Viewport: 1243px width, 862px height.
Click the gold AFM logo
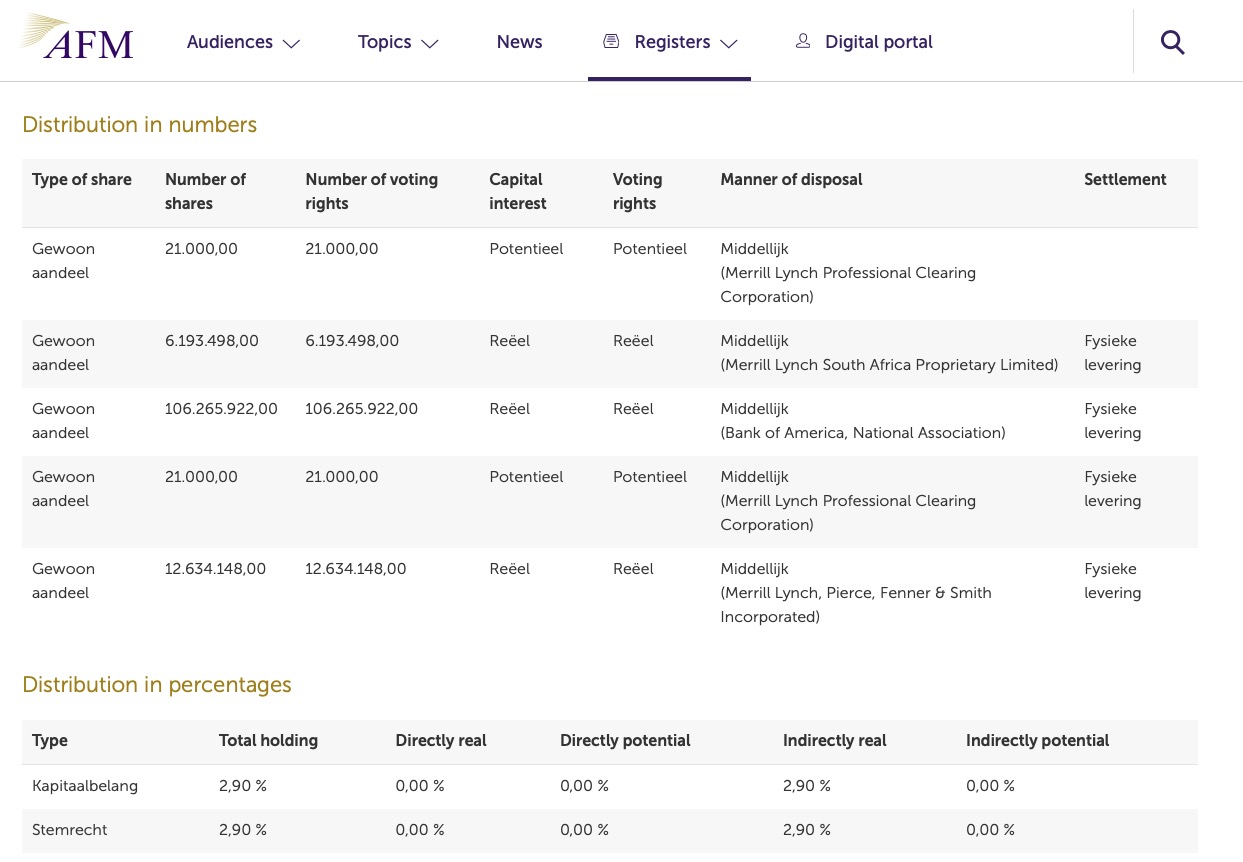tap(75, 38)
